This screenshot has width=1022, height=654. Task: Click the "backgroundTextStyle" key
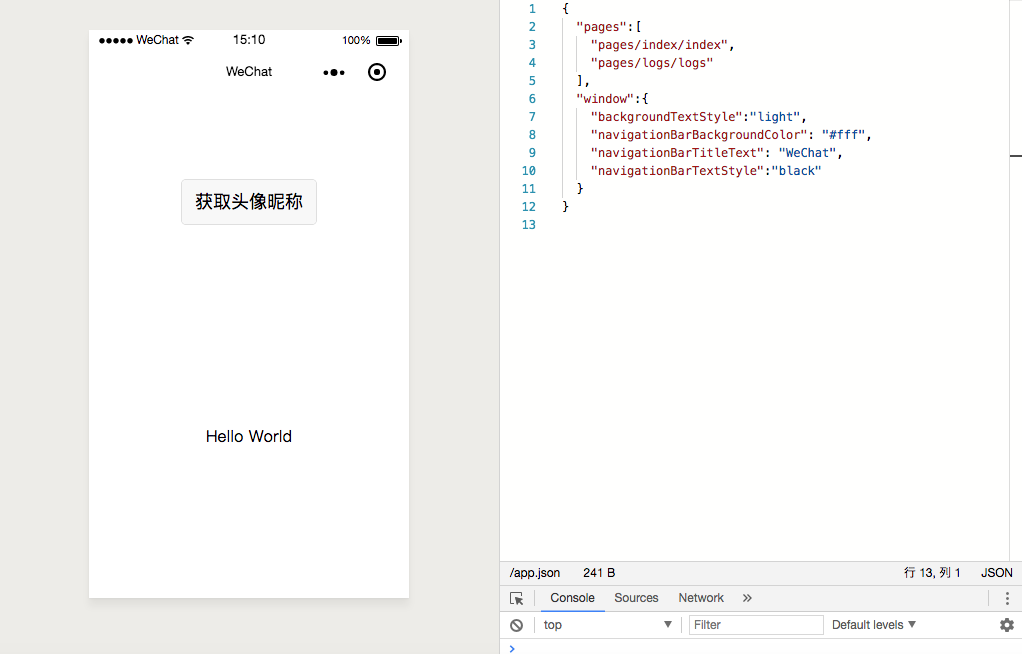(x=666, y=117)
